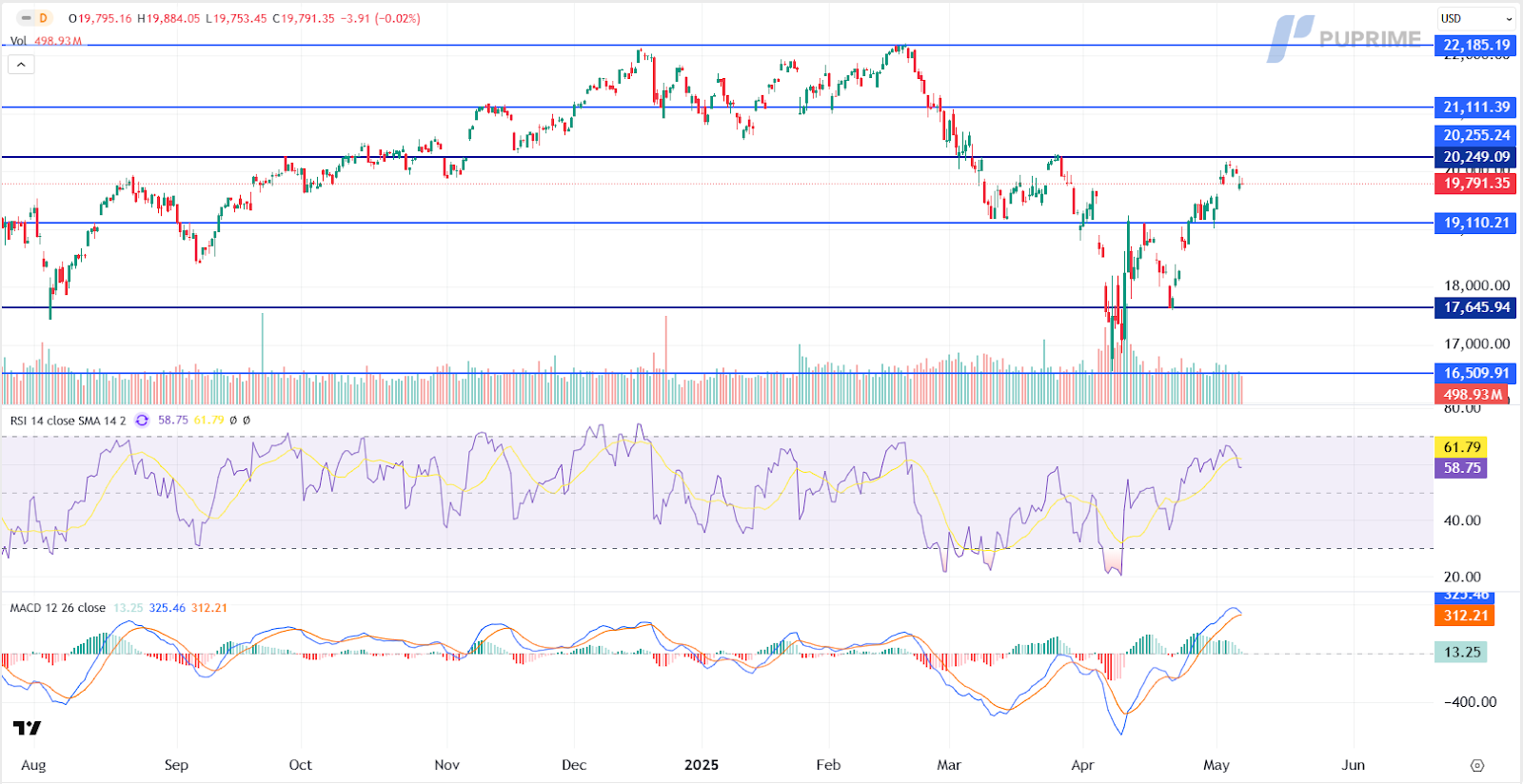The height and width of the screenshot is (784, 1523).
Task: Click the 17,000.00 price scale value
Action: click(1476, 343)
